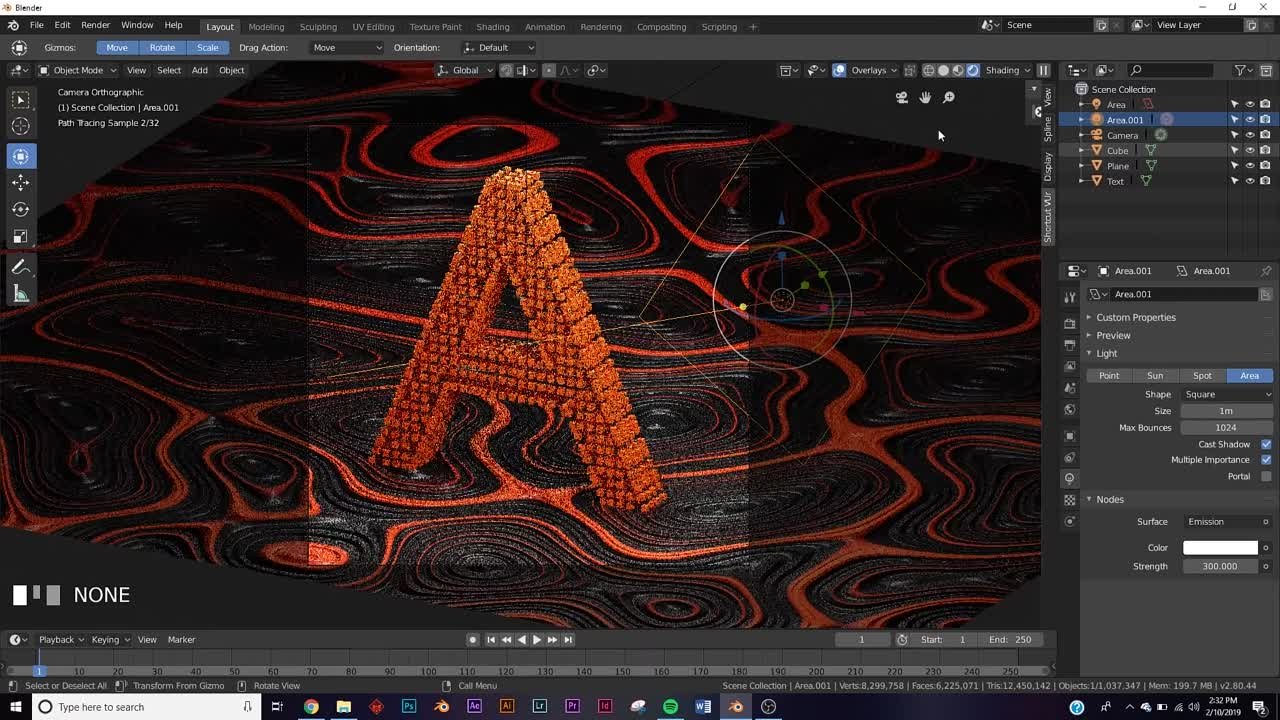Open the Orientation dropdown set to Default
This screenshot has height=720, width=1280.
pyautogui.click(x=498, y=47)
